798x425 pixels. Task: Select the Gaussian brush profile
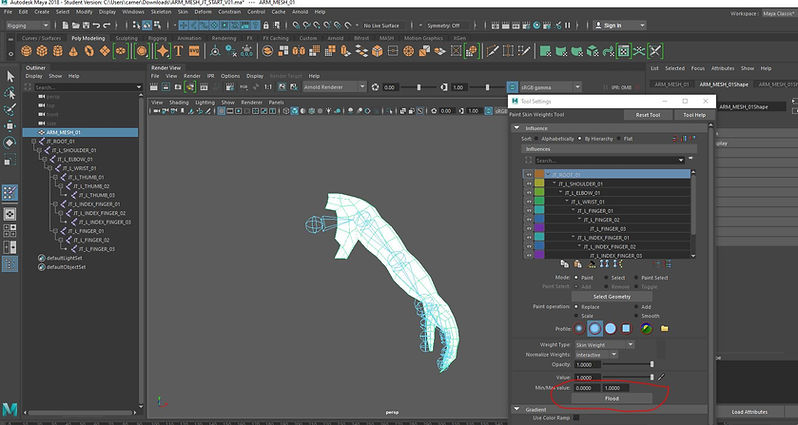pos(579,328)
